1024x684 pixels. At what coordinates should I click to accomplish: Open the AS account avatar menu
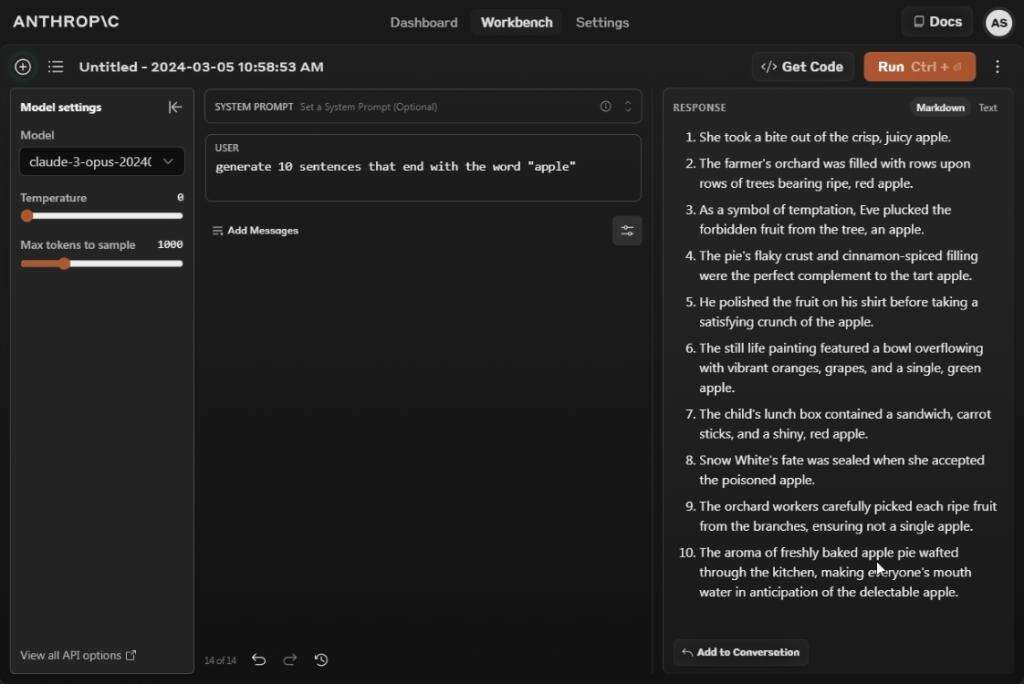point(998,23)
